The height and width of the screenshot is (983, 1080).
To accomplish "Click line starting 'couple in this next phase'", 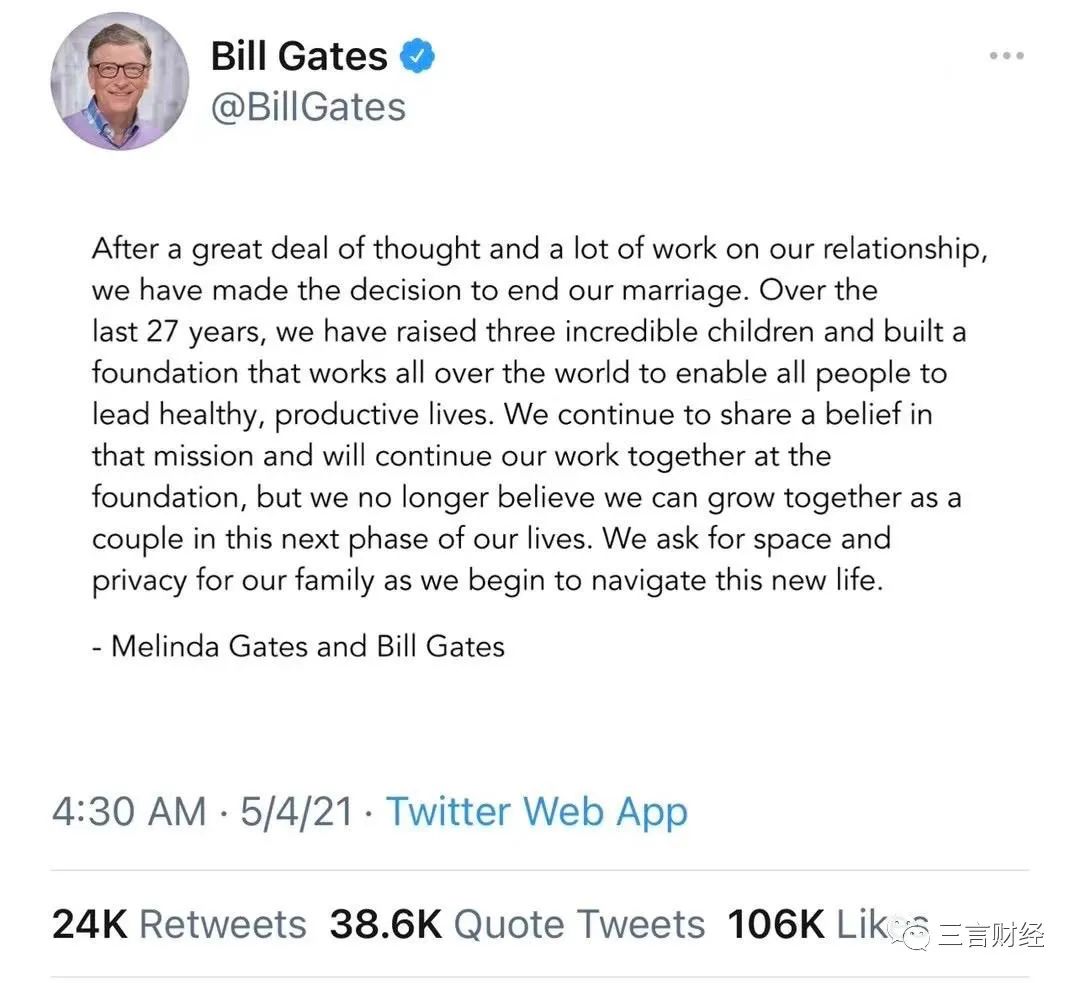I will coord(491,539).
